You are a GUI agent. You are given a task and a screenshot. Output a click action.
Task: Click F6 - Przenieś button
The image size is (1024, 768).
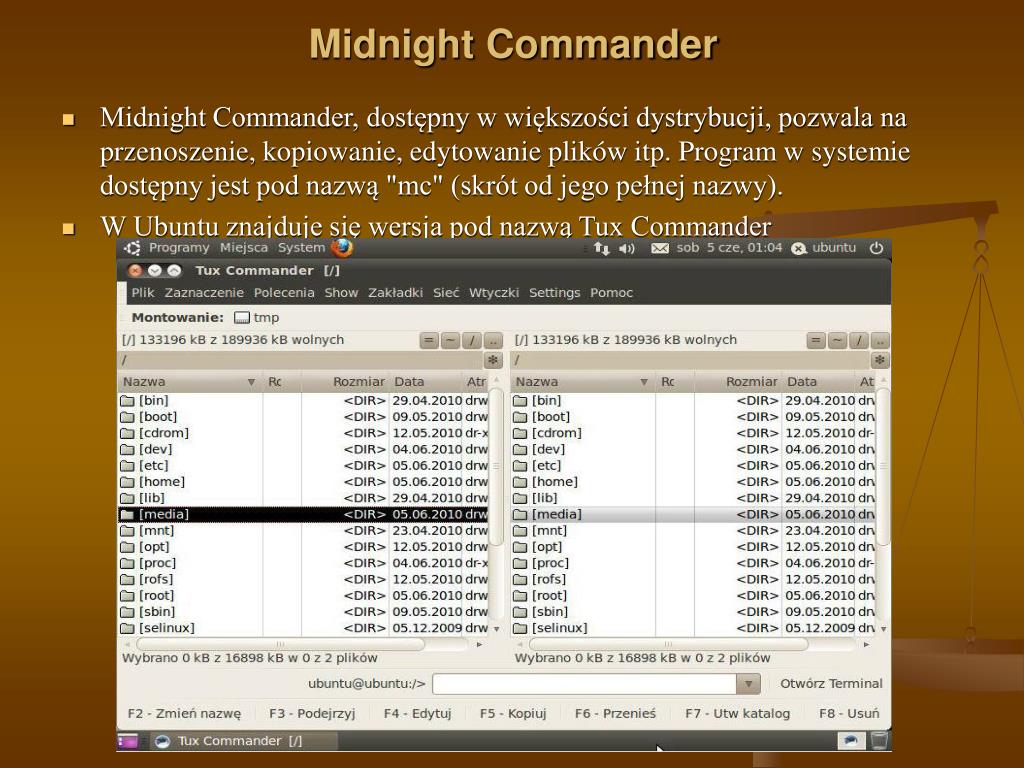(x=615, y=714)
